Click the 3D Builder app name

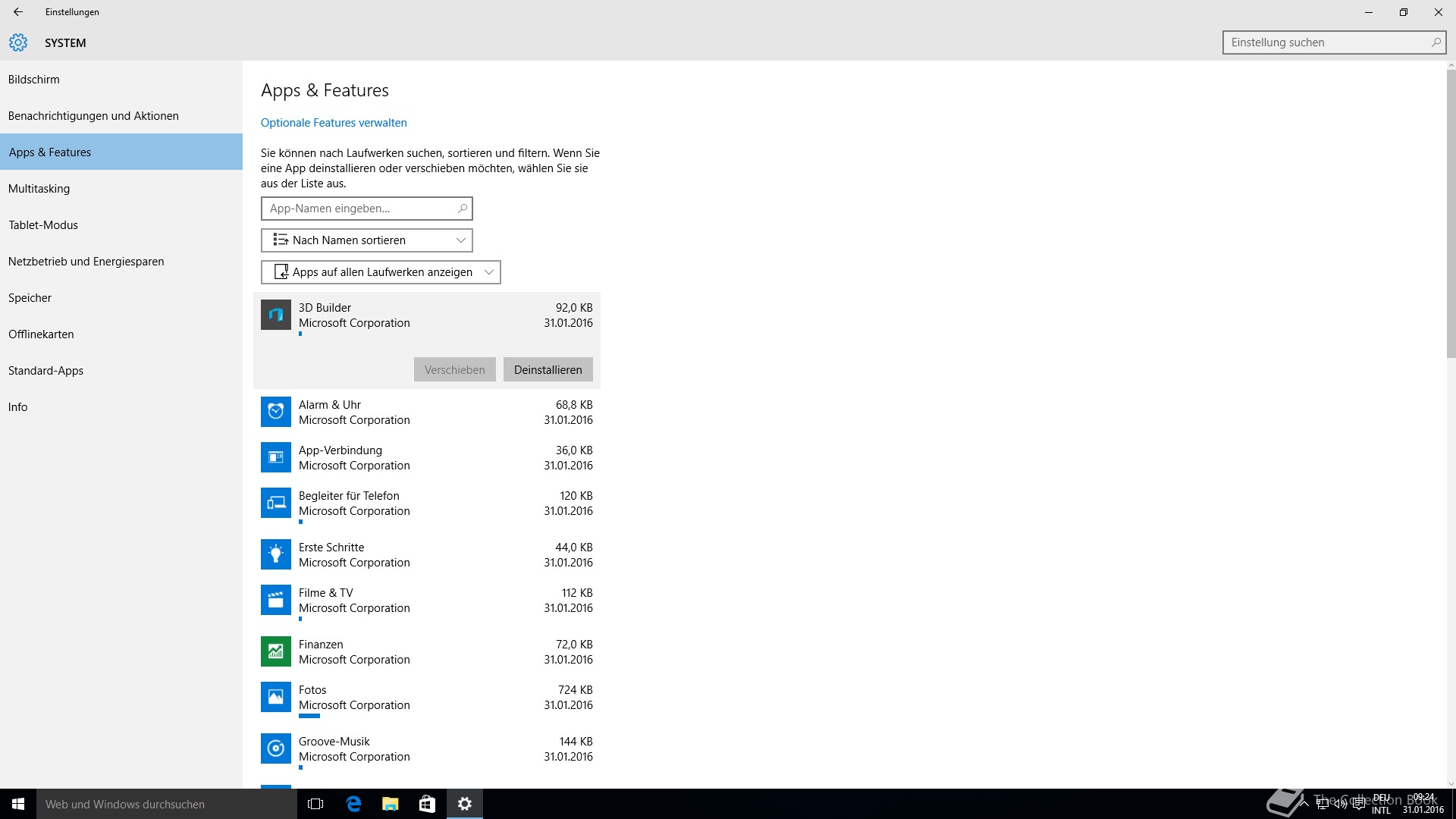(x=325, y=308)
